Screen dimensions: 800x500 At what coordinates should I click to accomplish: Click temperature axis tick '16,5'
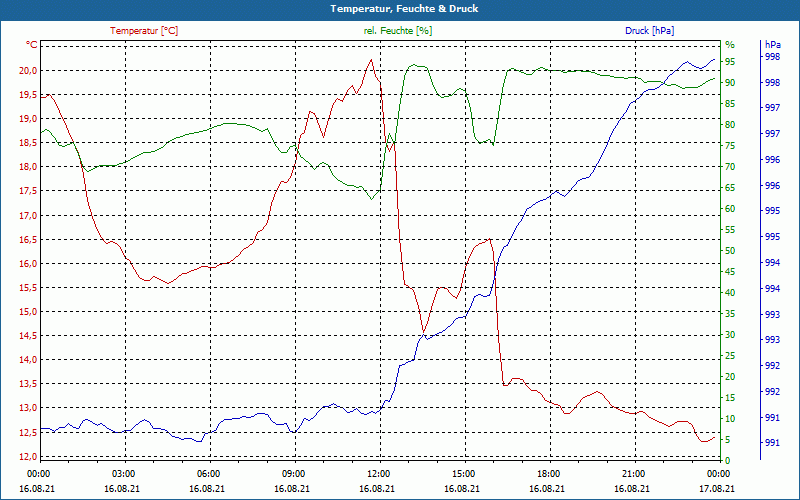[x=28, y=239]
